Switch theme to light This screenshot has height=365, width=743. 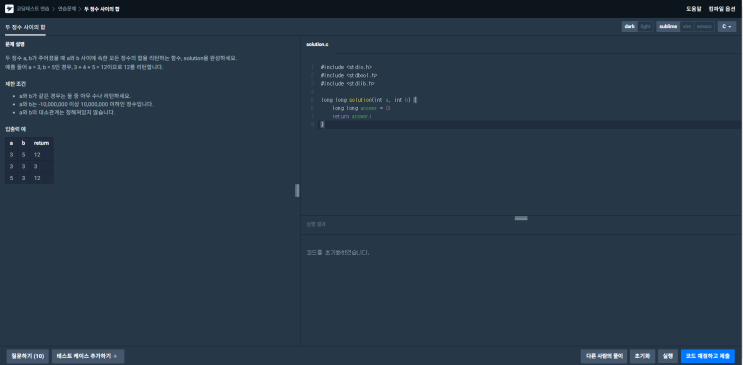[x=645, y=27]
